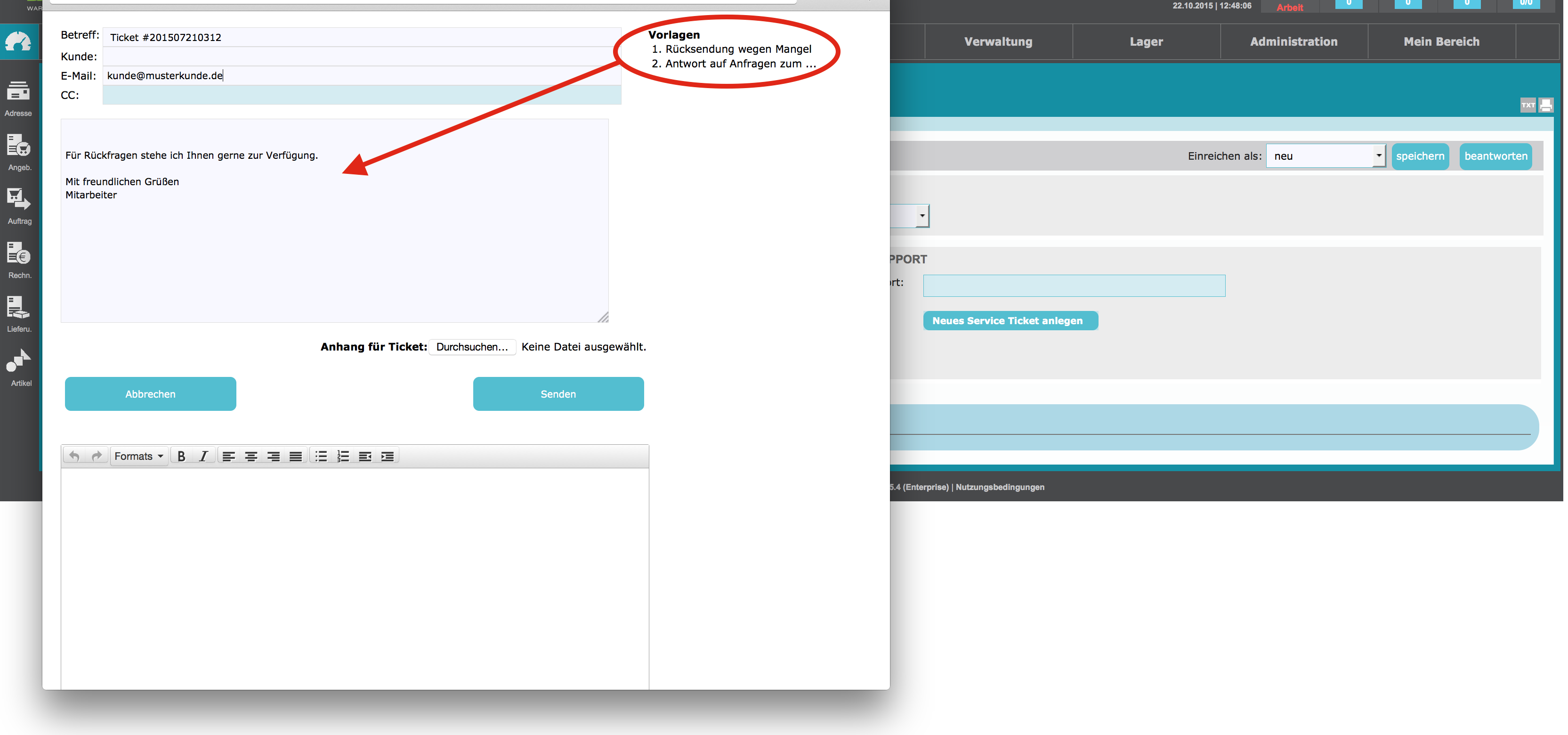Click the justify text icon

296,456
